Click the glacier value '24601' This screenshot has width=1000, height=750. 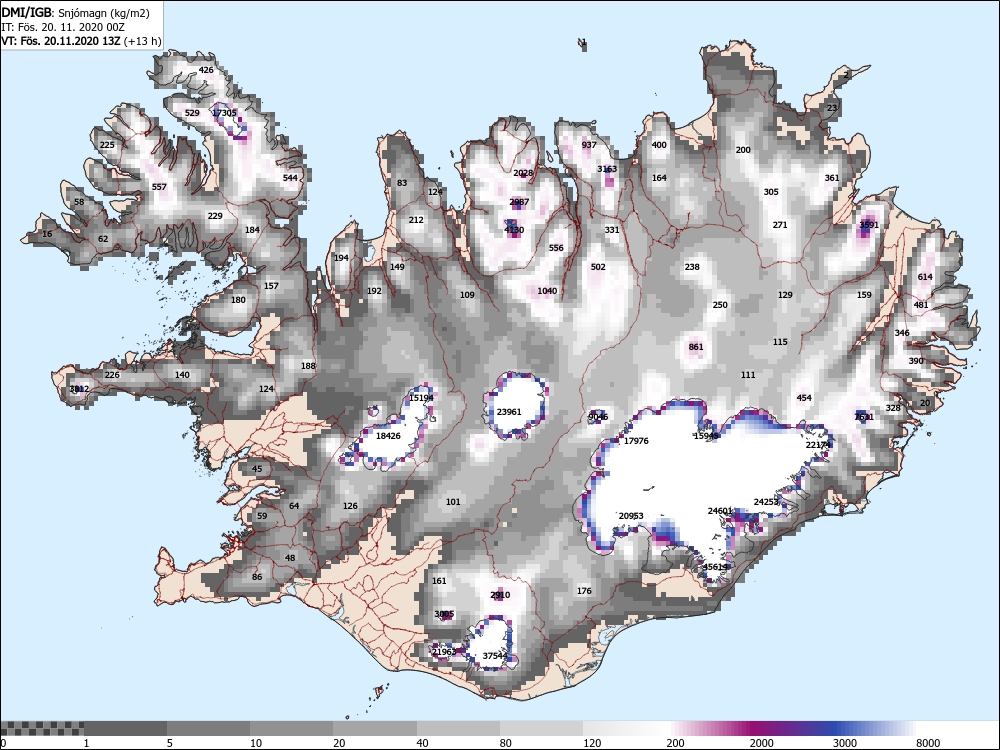[x=720, y=511]
